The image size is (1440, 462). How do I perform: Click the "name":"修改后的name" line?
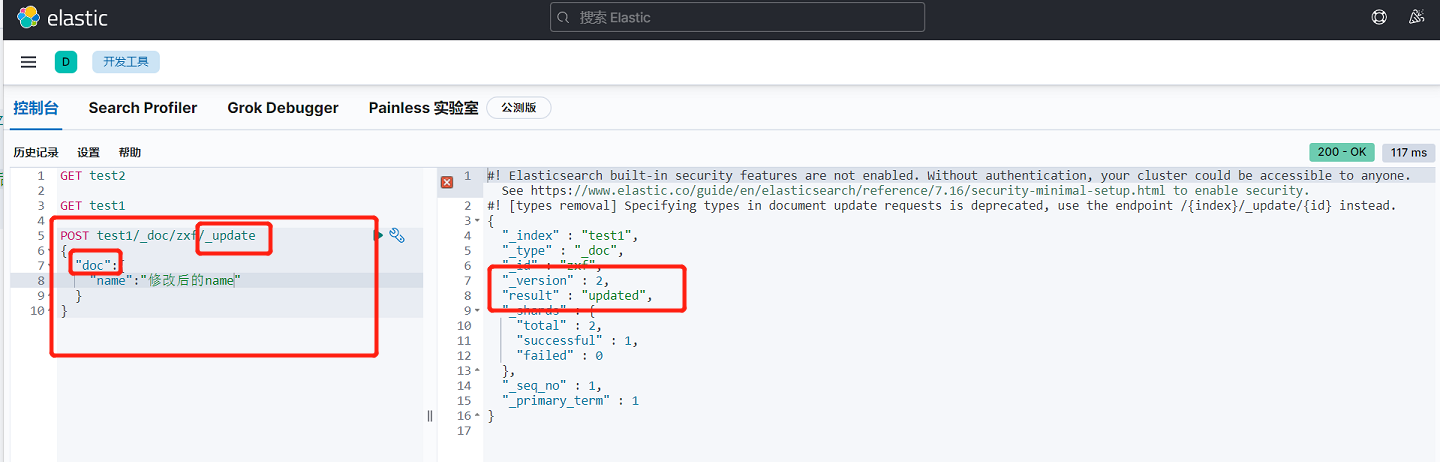pyautogui.click(x=165, y=280)
